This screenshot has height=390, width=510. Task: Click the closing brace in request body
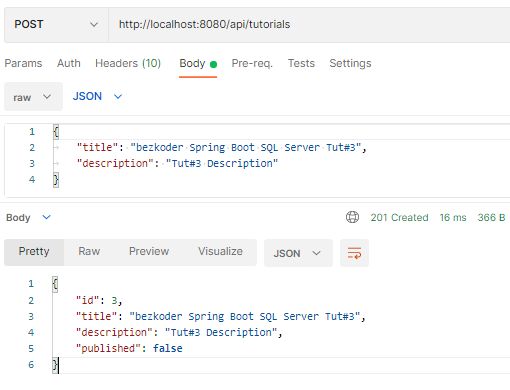tap(56, 180)
